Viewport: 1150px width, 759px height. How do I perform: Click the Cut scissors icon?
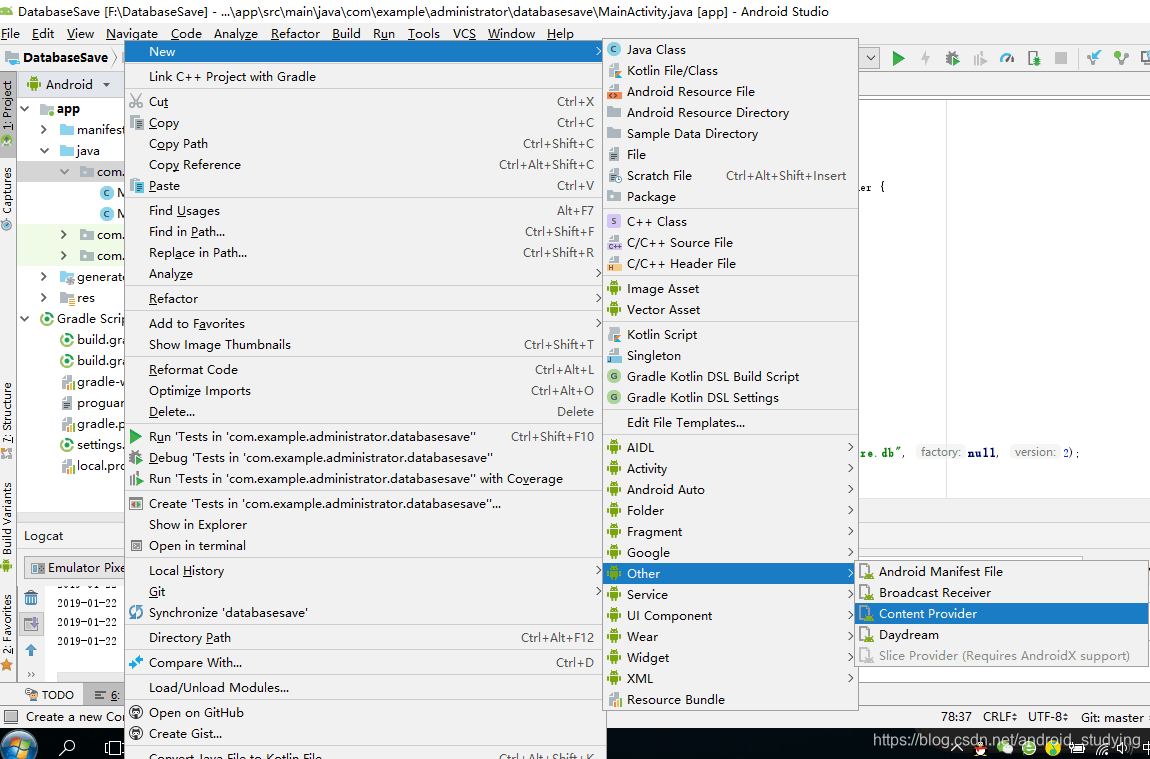point(136,101)
